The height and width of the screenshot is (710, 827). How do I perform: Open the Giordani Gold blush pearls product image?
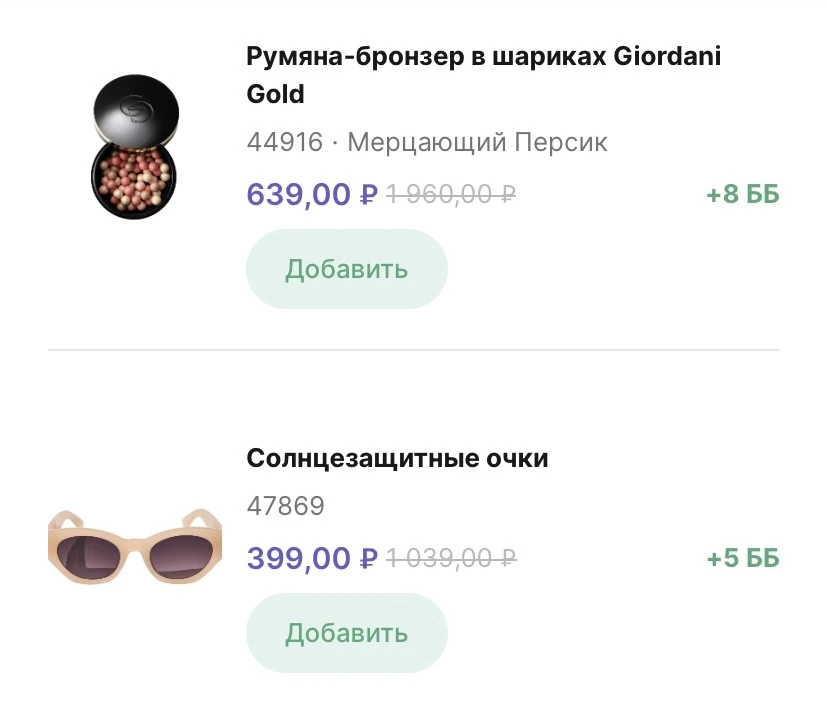(x=133, y=147)
